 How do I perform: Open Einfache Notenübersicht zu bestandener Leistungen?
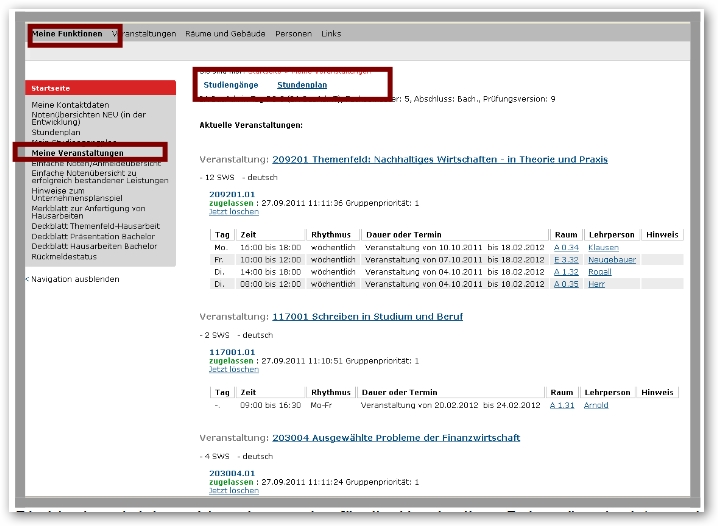coord(100,177)
